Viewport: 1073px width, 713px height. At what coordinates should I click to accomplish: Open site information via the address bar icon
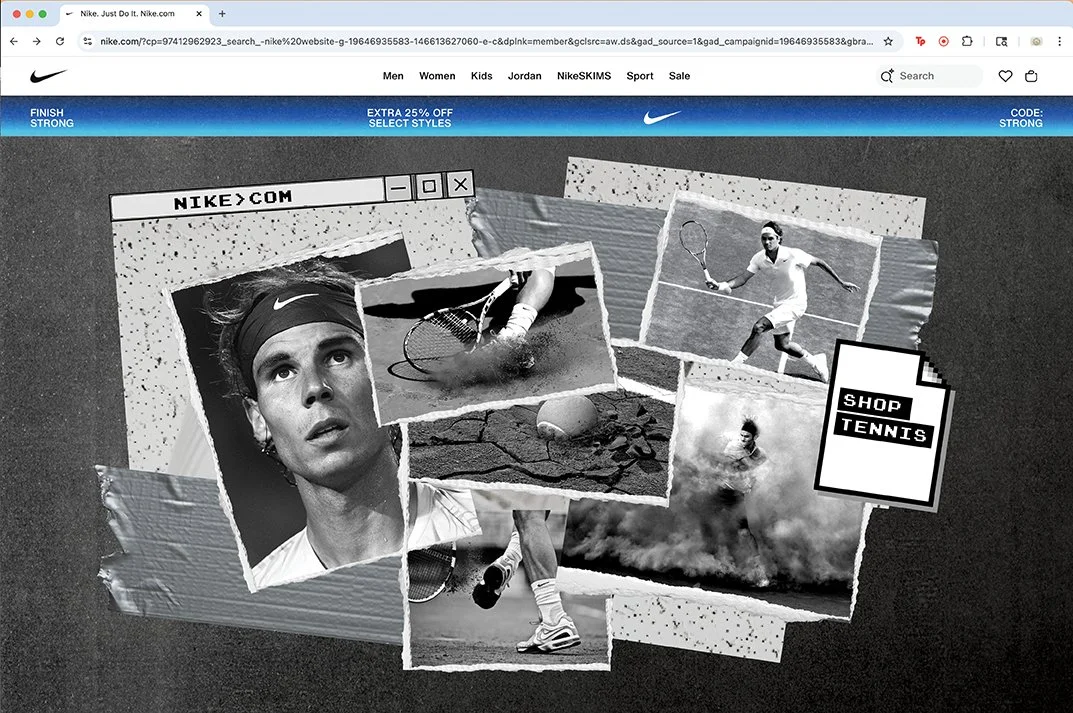88,41
